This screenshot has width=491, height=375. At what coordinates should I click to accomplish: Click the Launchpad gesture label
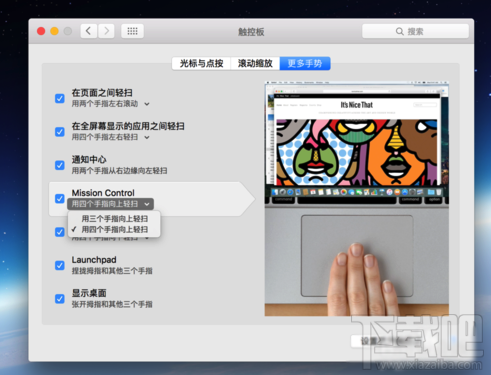(x=94, y=259)
